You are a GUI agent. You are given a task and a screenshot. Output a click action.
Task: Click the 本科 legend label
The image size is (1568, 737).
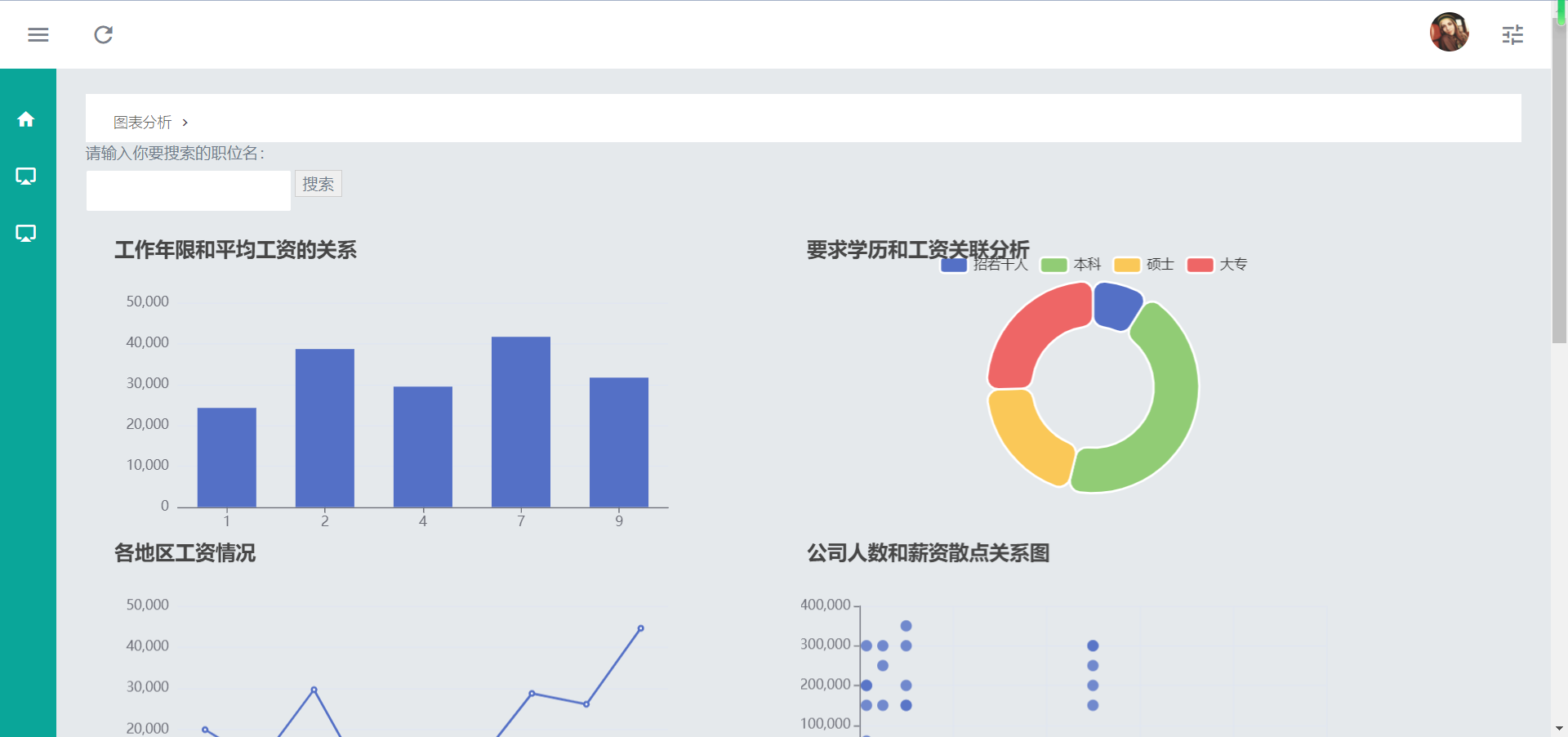[x=1087, y=265]
